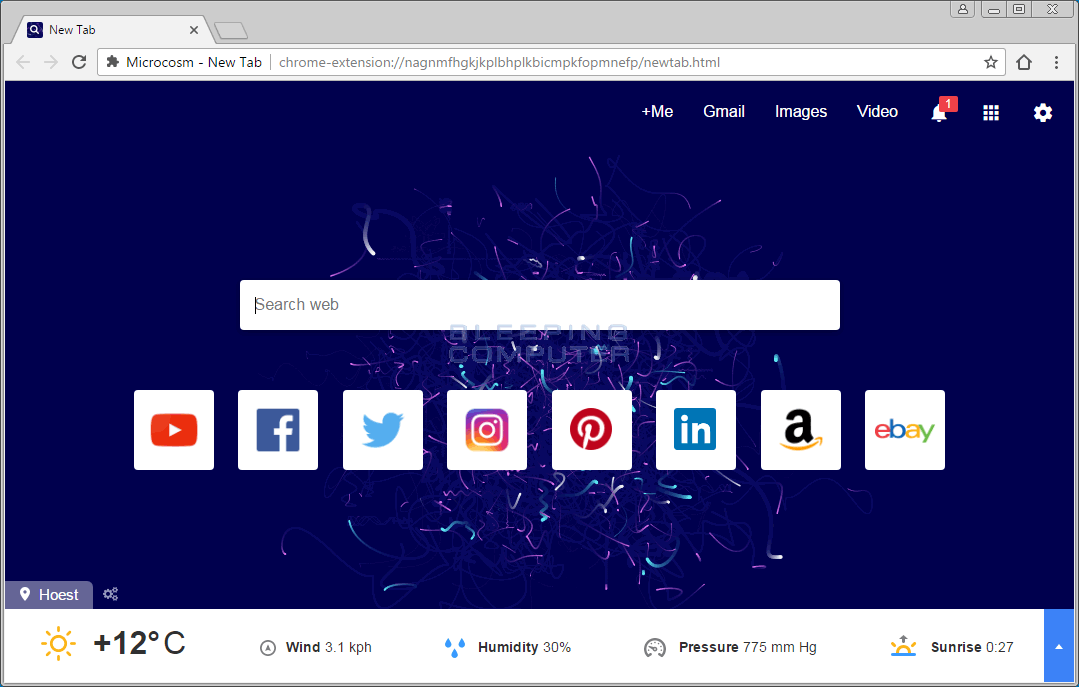This screenshot has height=687, width=1079.
Task: Click the Sunrise 0:27 text
Action: (972, 647)
